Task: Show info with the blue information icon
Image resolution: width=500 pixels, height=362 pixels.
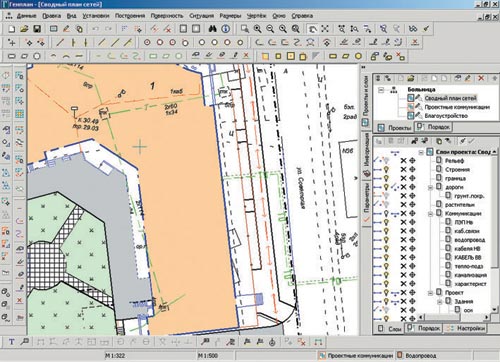Action: 226,29
